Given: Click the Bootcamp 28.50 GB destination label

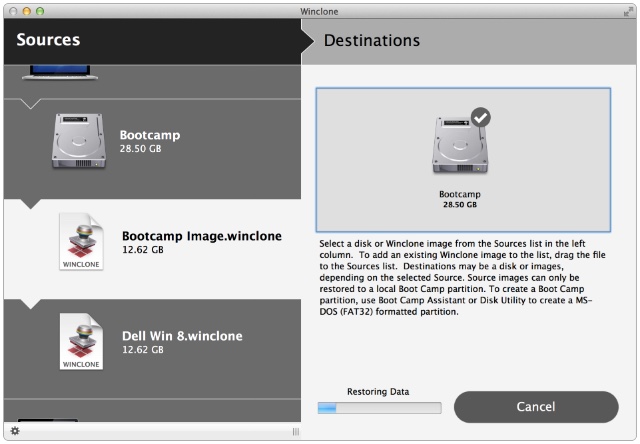Looking at the screenshot, I should pyautogui.click(x=460, y=198).
